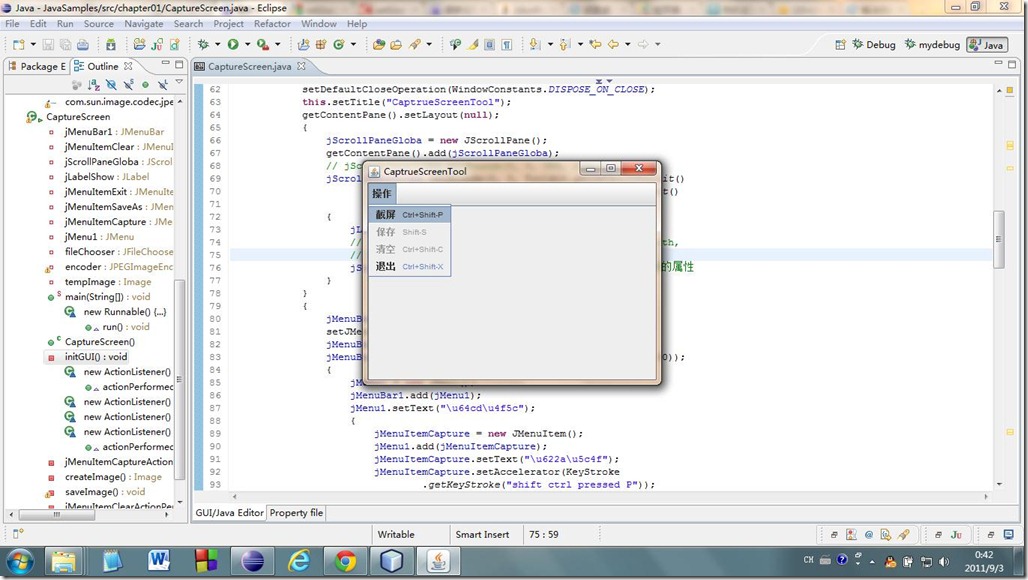The image size is (1028, 580).
Task: Open the Run button dropdown arrow
Action: [246, 44]
